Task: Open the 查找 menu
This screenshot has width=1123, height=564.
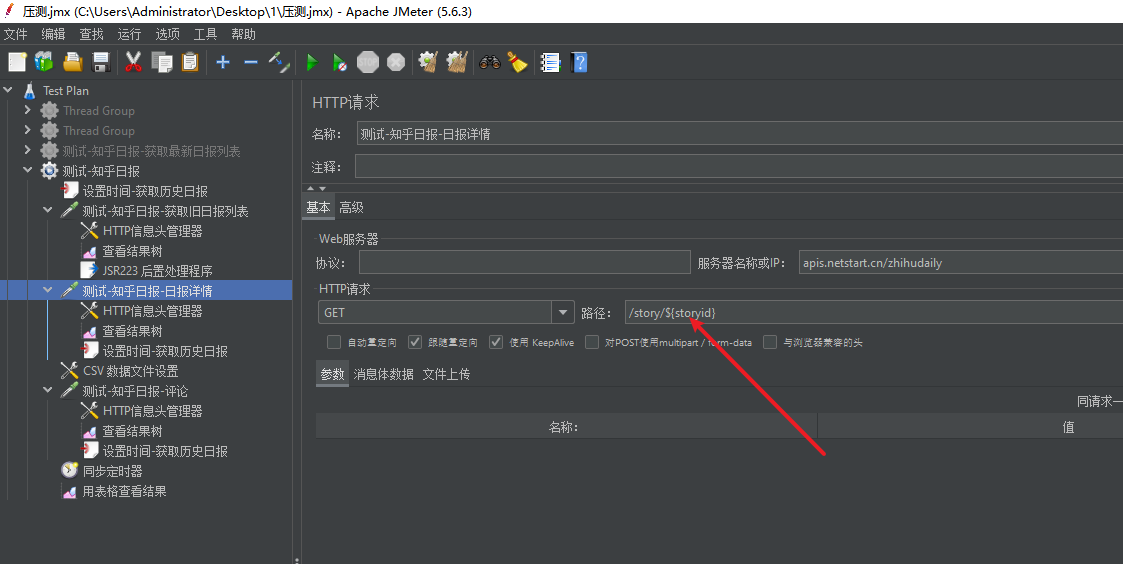Action: coord(92,34)
